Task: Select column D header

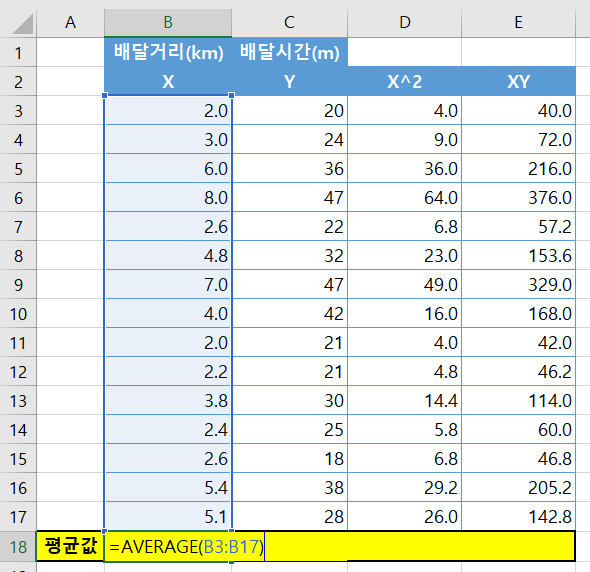Action: 404,23
